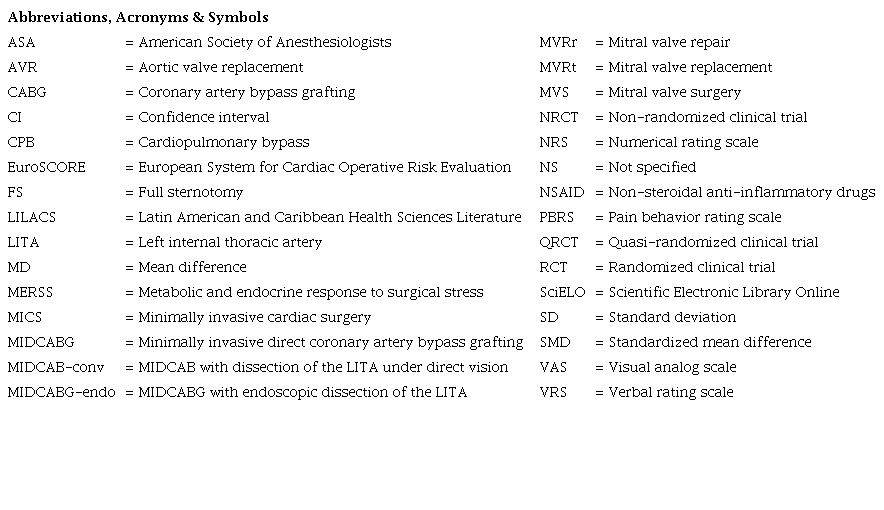The image size is (884, 510).
Task: Click the MIDCABG-endo abbreviation
Action: pos(59,392)
